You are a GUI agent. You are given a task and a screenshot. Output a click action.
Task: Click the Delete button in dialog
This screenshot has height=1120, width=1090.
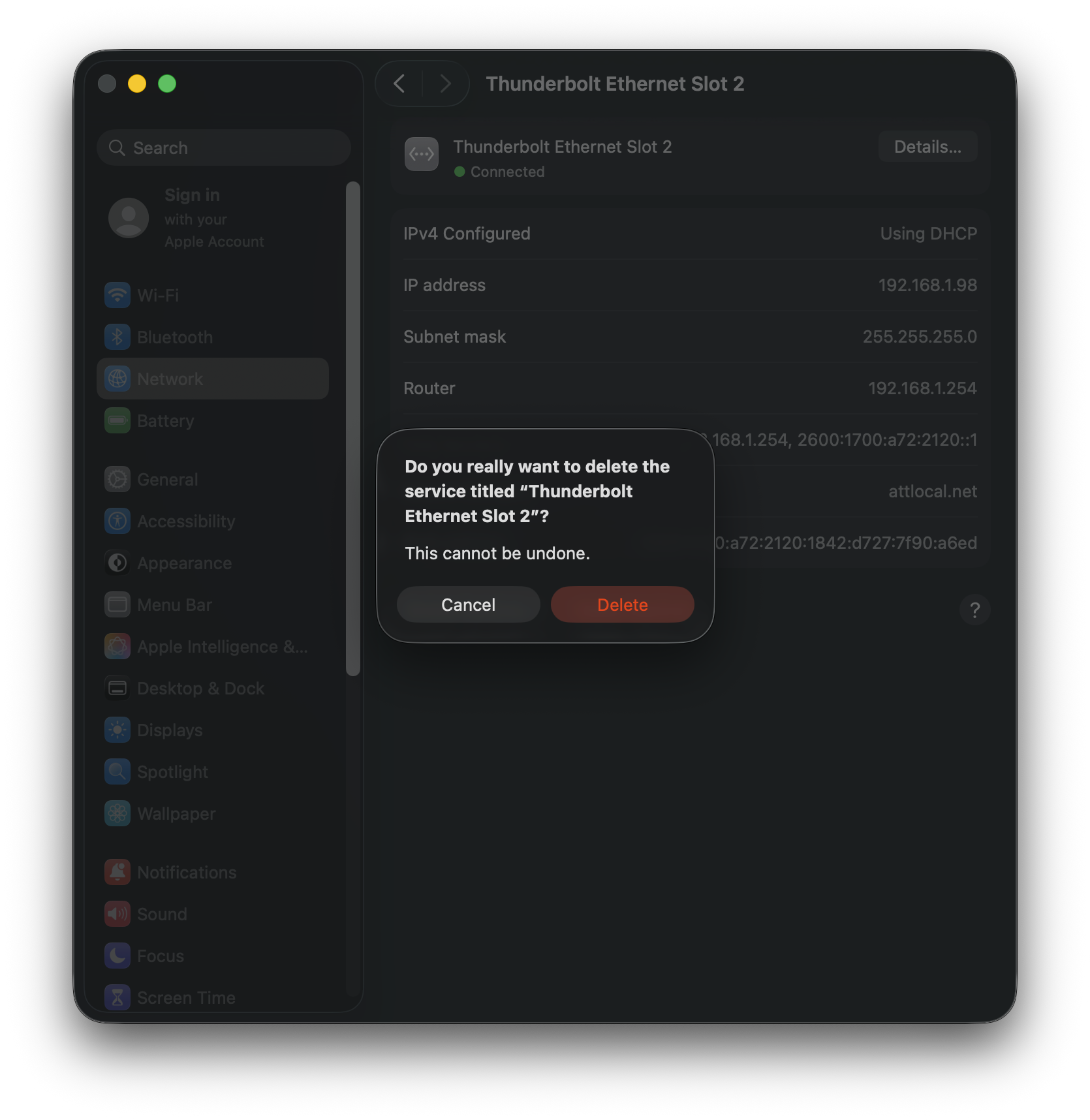tap(622, 604)
